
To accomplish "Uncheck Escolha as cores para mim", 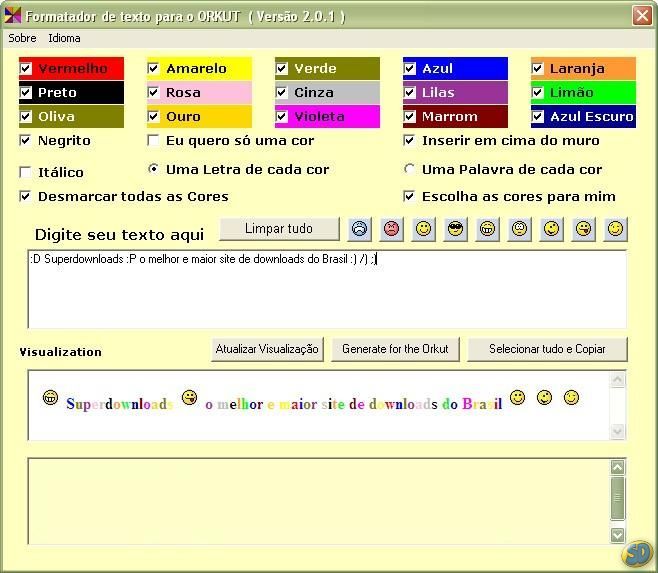I will [409, 196].
